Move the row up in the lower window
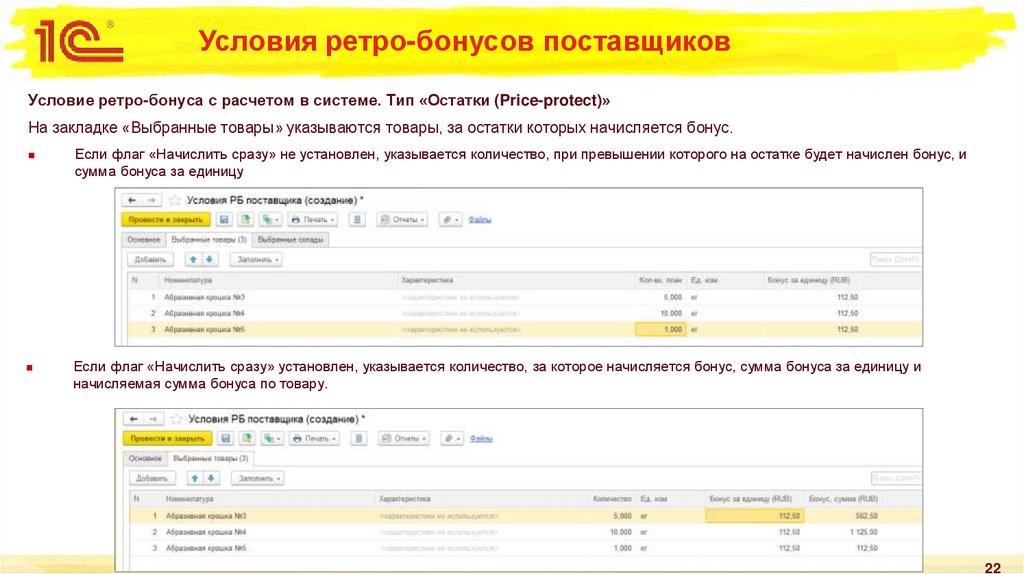Image resolution: width=1024 pixels, height=574 pixels. click(x=195, y=479)
